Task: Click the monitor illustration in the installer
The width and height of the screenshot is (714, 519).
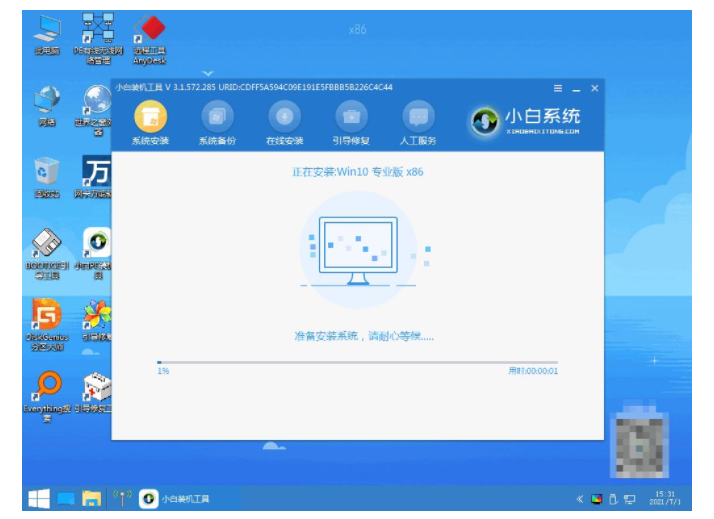Action: tap(358, 250)
